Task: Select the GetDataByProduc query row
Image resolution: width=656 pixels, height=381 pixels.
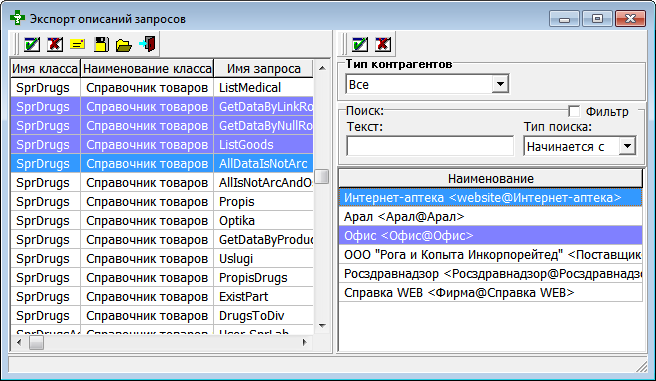Action: tap(162, 240)
